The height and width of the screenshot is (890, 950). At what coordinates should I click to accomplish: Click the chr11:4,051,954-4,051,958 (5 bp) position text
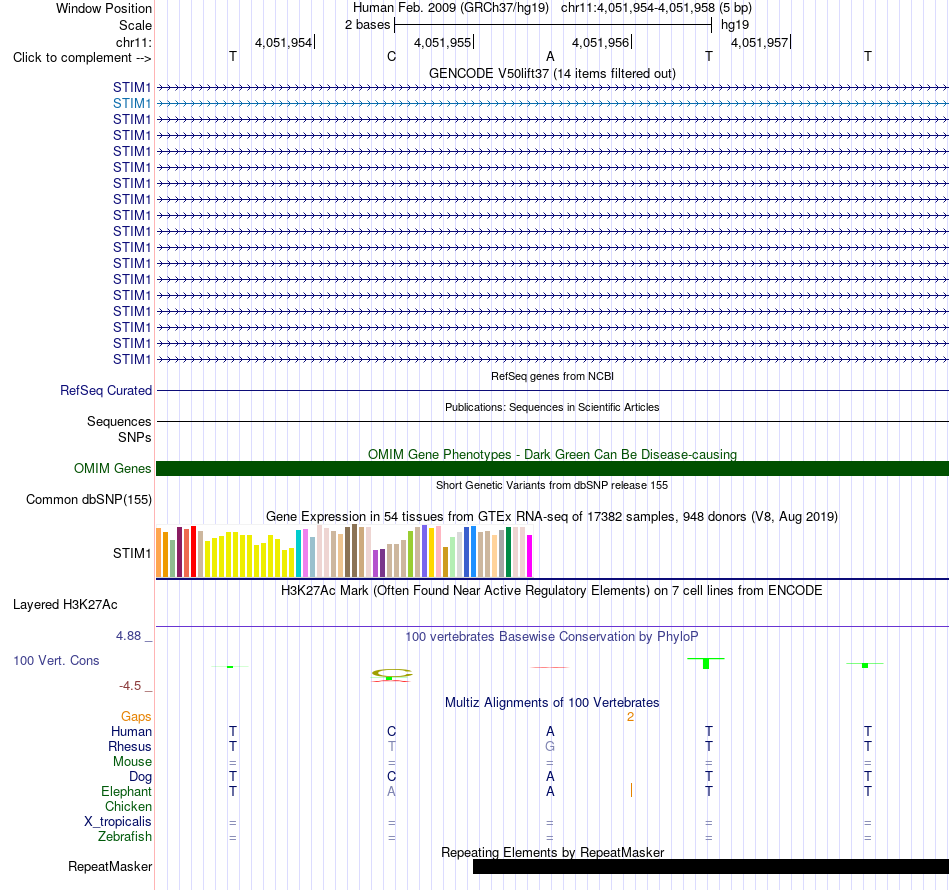coord(656,8)
